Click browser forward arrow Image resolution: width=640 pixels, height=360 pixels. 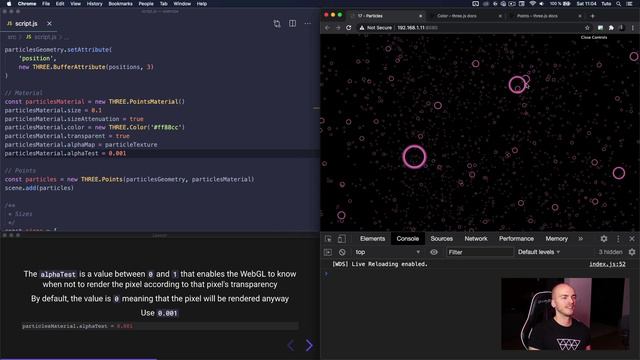coord(338,28)
